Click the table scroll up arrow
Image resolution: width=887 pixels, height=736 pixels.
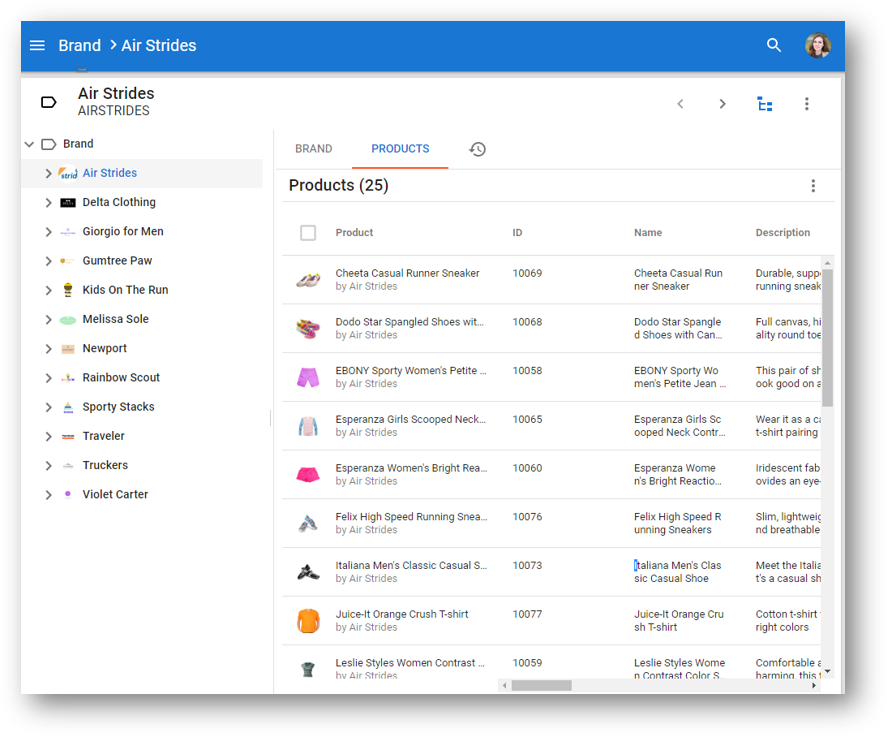[827, 263]
